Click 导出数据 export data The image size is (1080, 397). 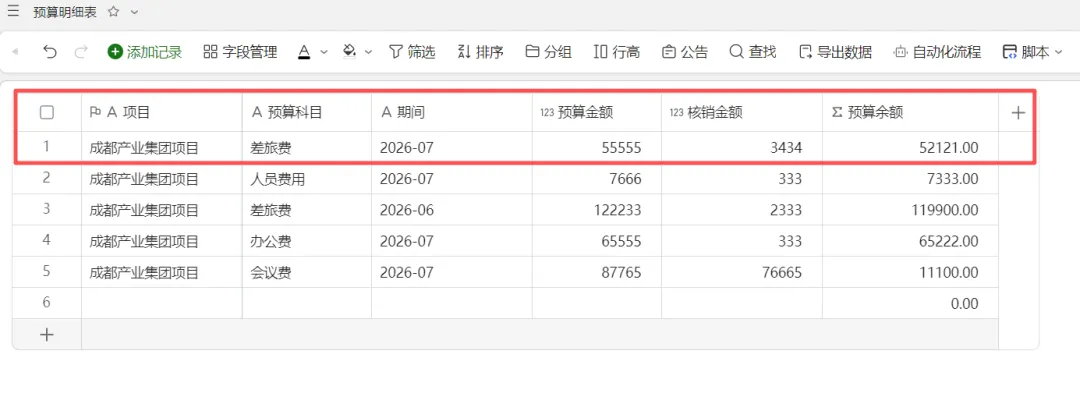click(835, 52)
